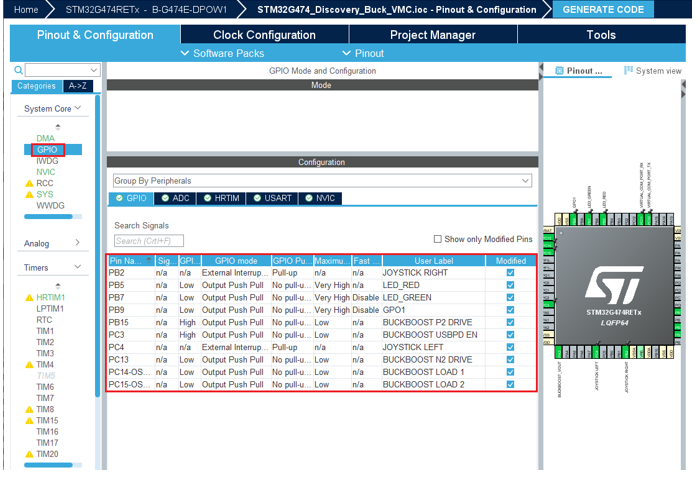Click the warning icon beside TIM4
698x480 pixels.
coord(29,365)
